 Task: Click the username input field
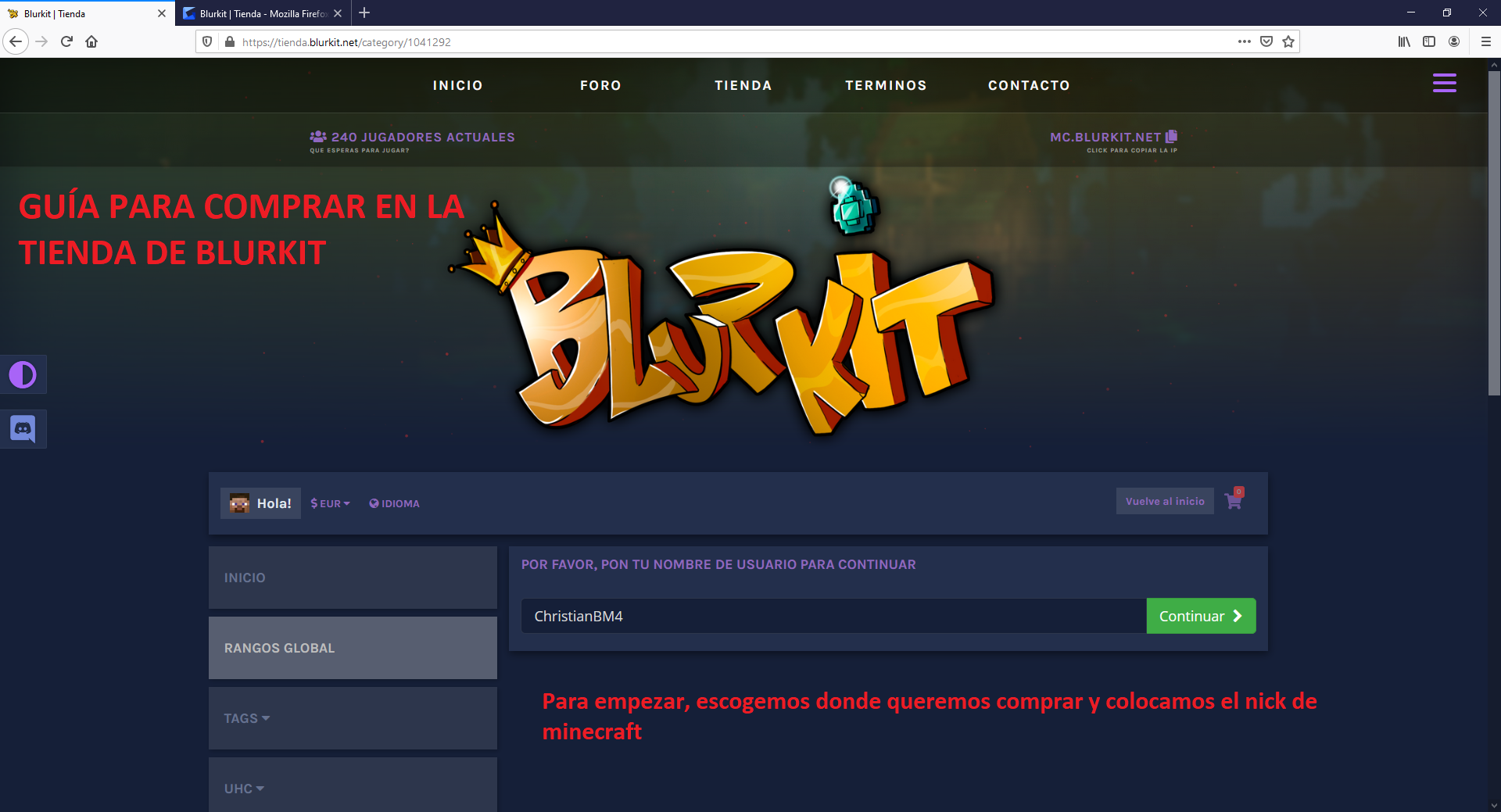point(833,616)
